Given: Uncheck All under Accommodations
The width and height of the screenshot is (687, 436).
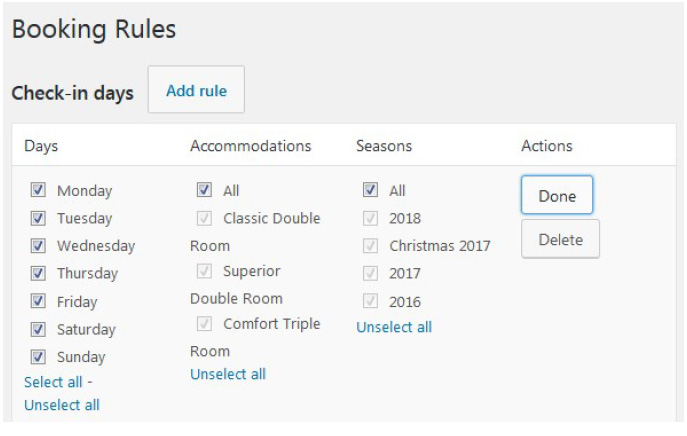Looking at the screenshot, I should coord(204,190).
